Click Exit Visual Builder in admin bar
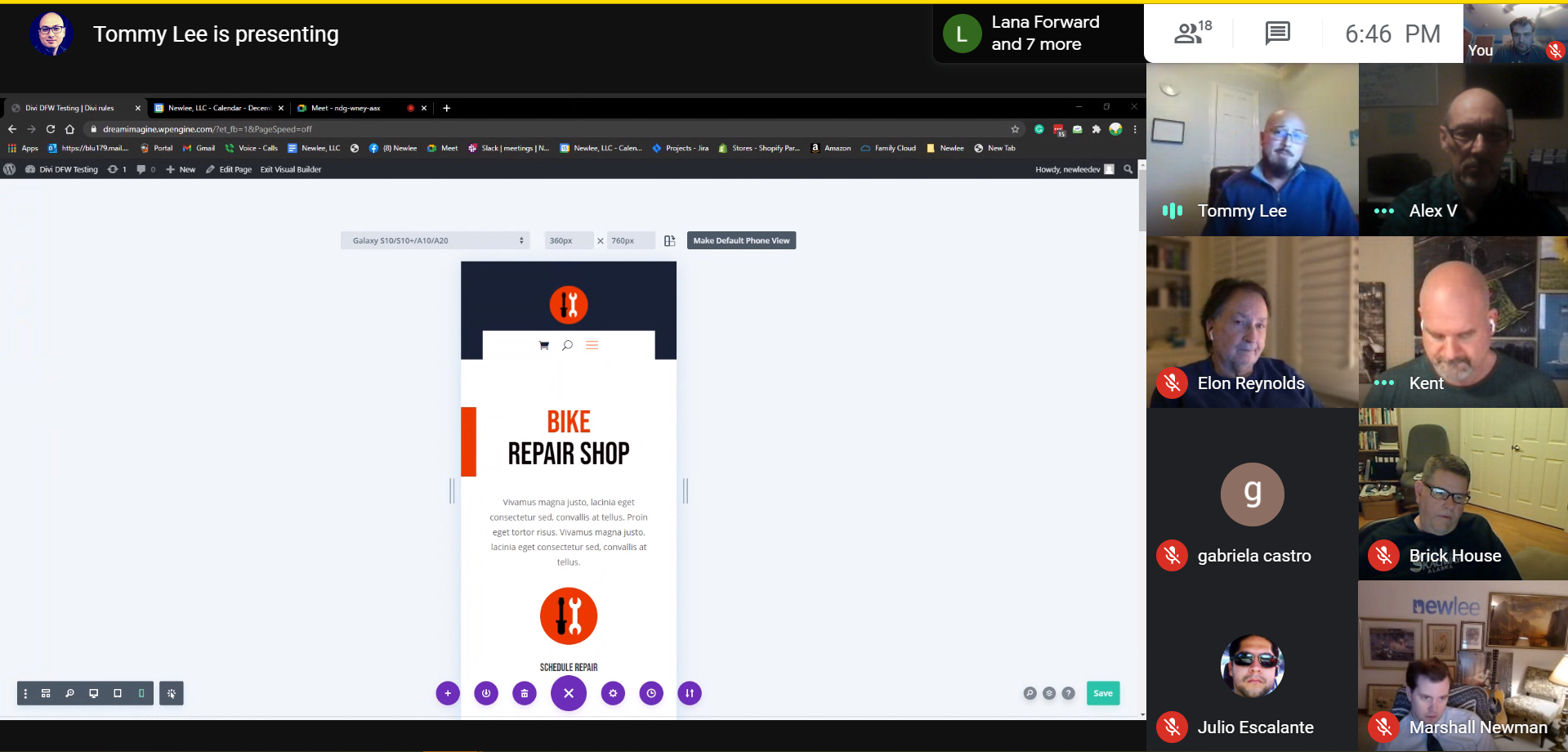This screenshot has height=752, width=1568. coord(291,169)
